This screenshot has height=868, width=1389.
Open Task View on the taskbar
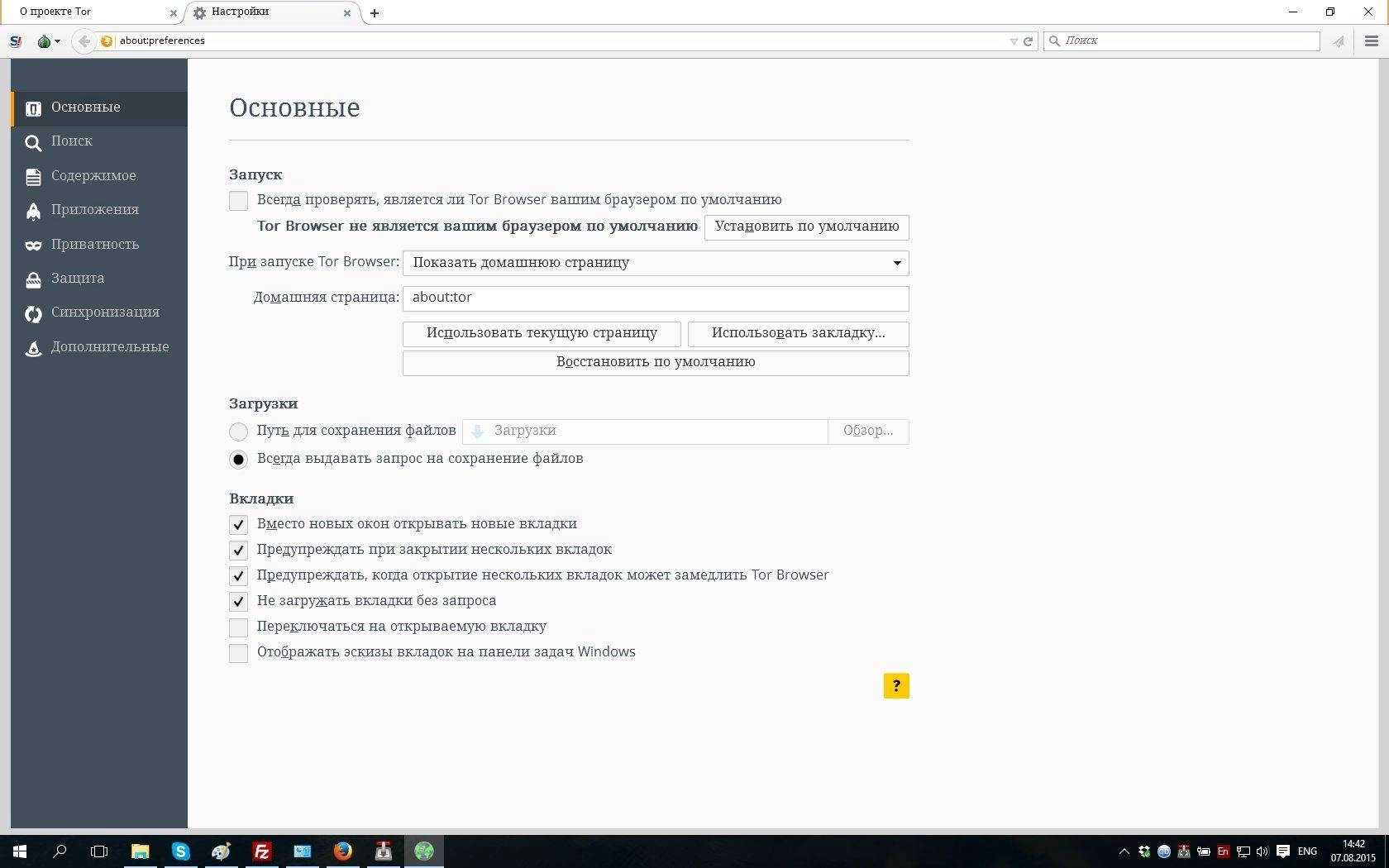click(99, 851)
